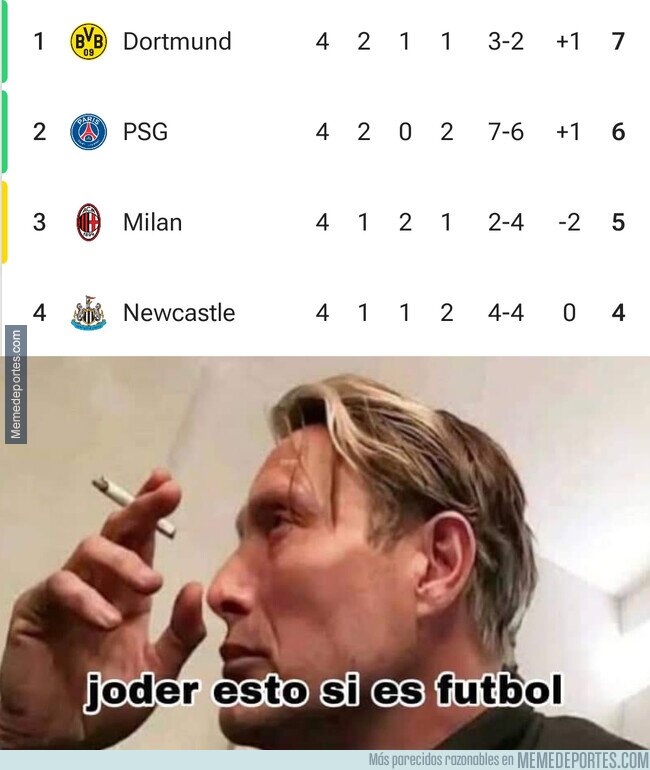Click the yellow bar beside Milan
Viewport: 650px width, 770px height.
[4, 222]
